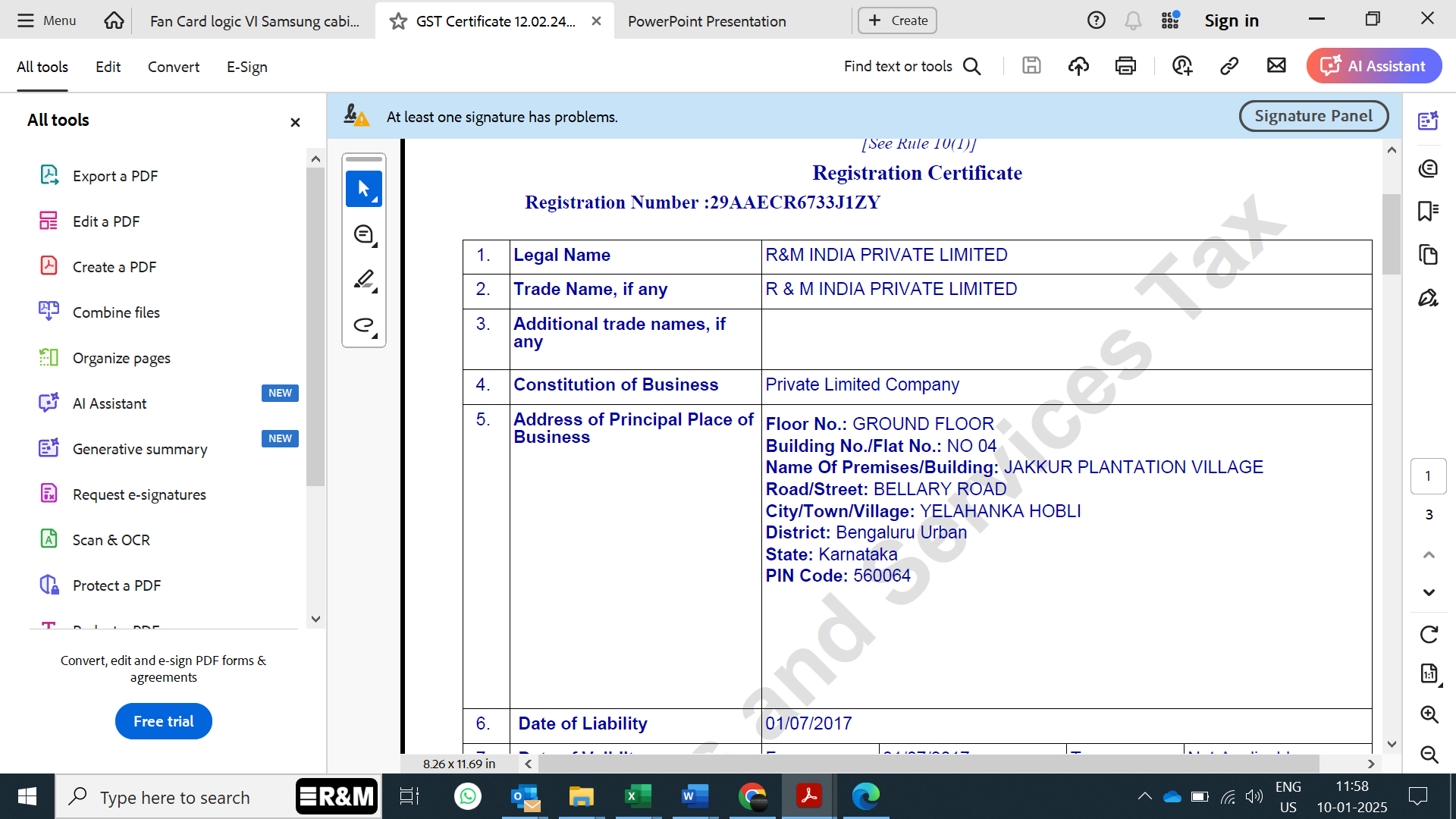Viewport: 1456px width, 819px height.
Task: Click document vertical scrollbar thumb
Action: [x=1391, y=234]
